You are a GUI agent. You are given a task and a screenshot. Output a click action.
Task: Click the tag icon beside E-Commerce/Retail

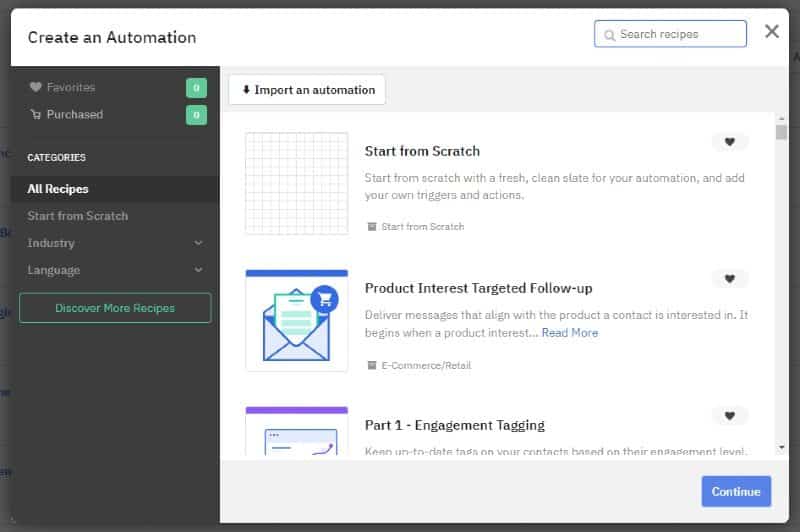pos(372,365)
